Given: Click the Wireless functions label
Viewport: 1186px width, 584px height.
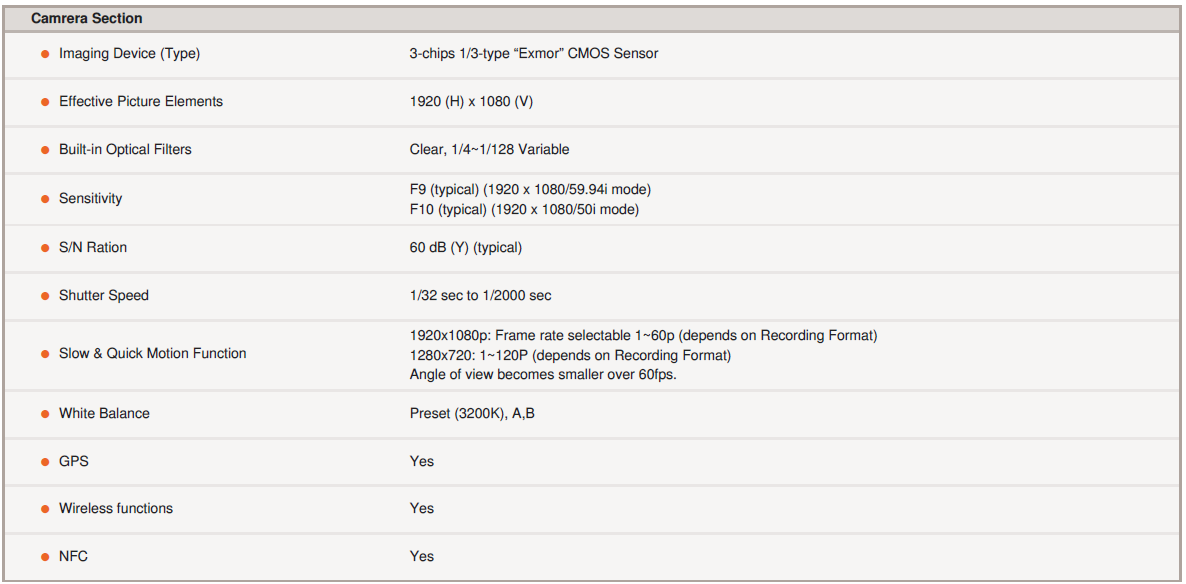Looking at the screenshot, I should click(x=116, y=508).
